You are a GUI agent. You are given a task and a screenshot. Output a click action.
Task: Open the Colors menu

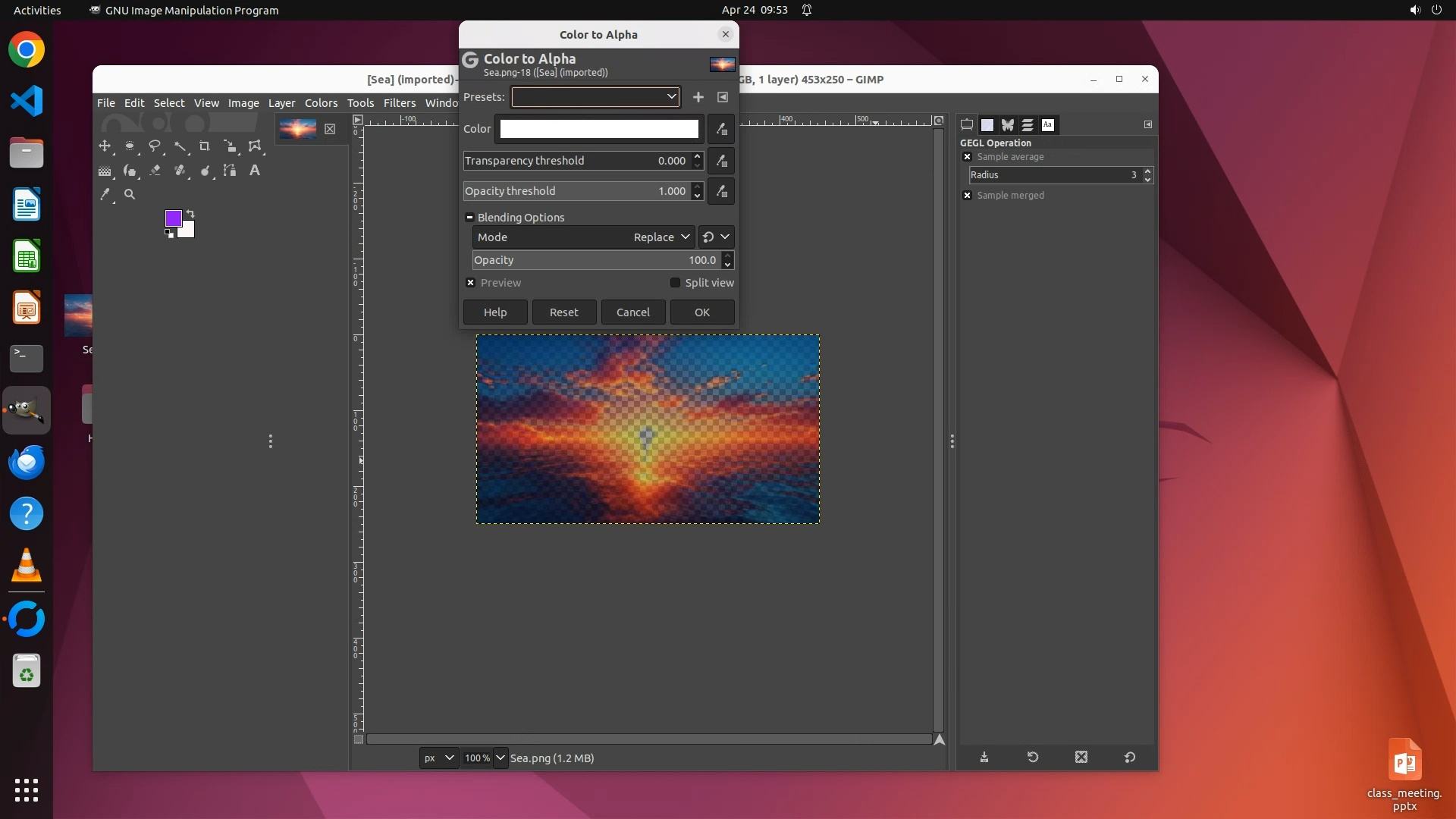[x=321, y=103]
